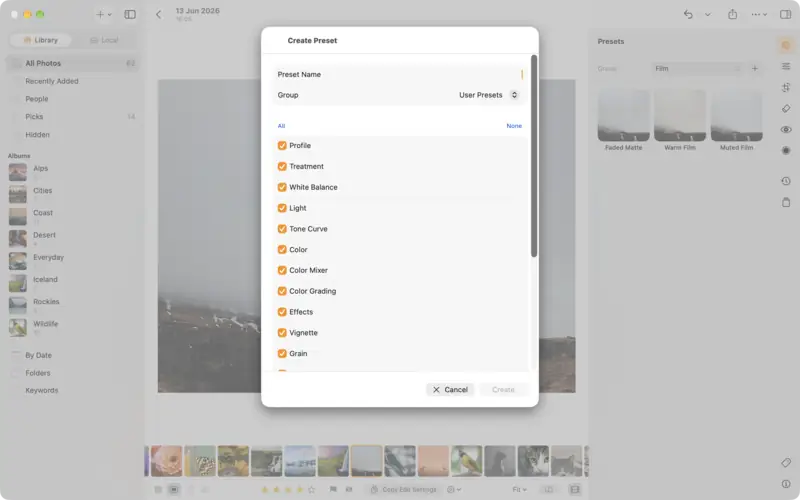Select Recently Added in sidebar
800x500 pixels.
(x=72, y=81)
